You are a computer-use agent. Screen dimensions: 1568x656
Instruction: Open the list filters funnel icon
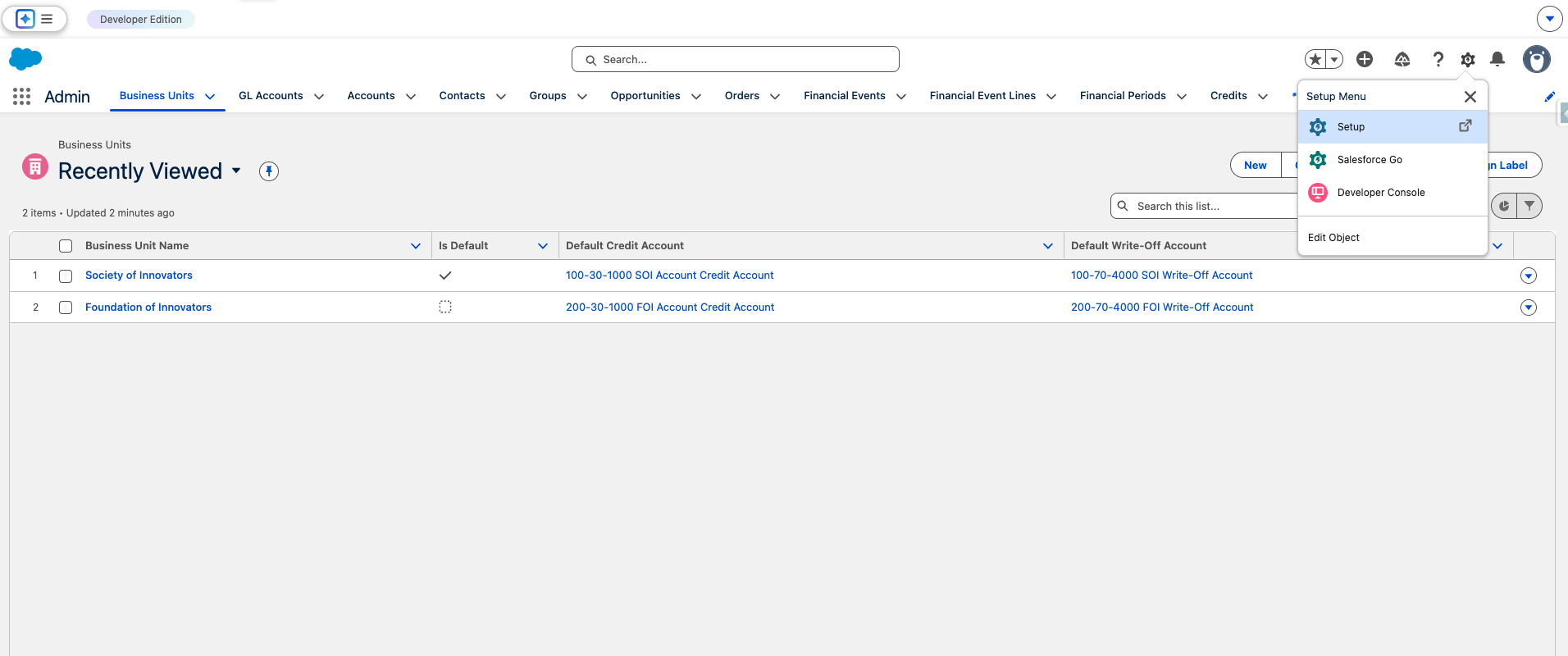tap(1529, 206)
